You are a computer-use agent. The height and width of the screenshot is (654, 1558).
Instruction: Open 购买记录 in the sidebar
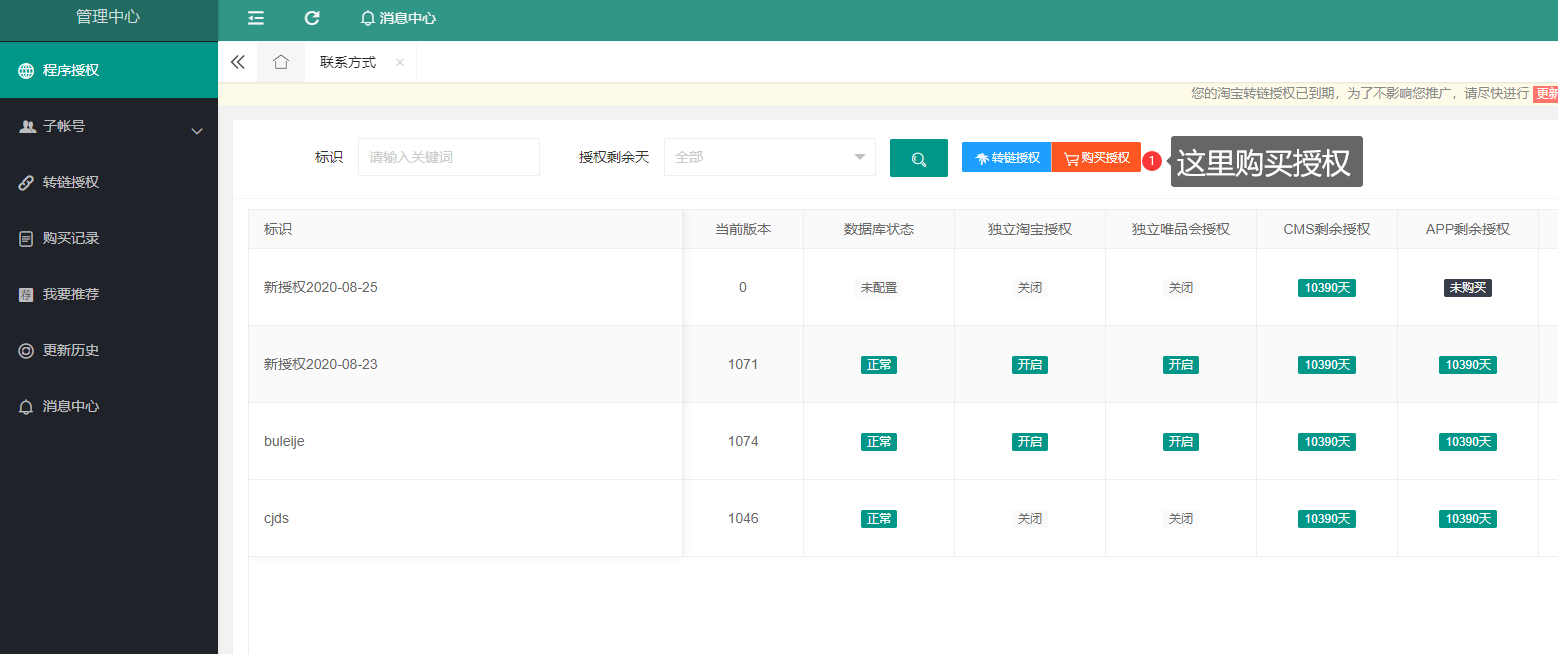point(109,238)
